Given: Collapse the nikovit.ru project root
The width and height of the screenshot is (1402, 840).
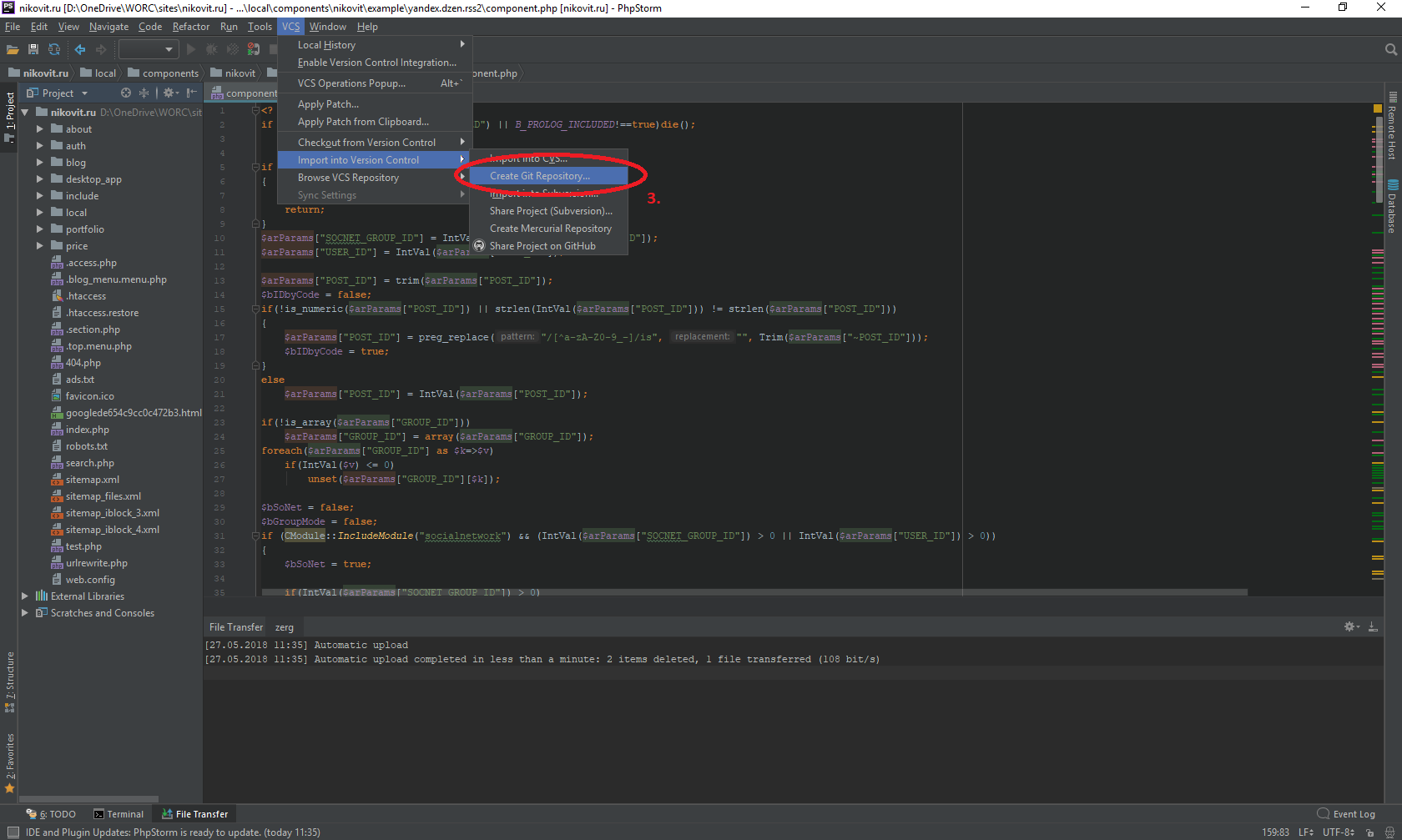Looking at the screenshot, I should click(25, 112).
